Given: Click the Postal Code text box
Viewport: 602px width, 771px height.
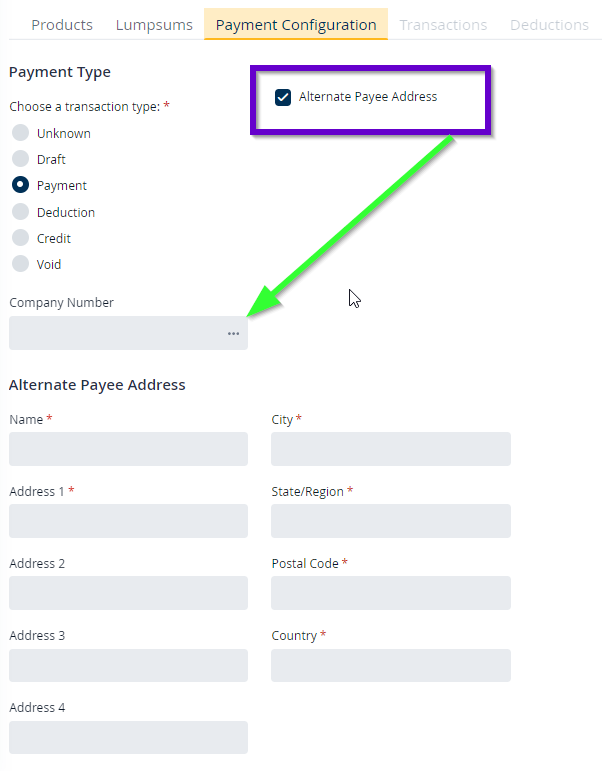Looking at the screenshot, I should pyautogui.click(x=390, y=593).
